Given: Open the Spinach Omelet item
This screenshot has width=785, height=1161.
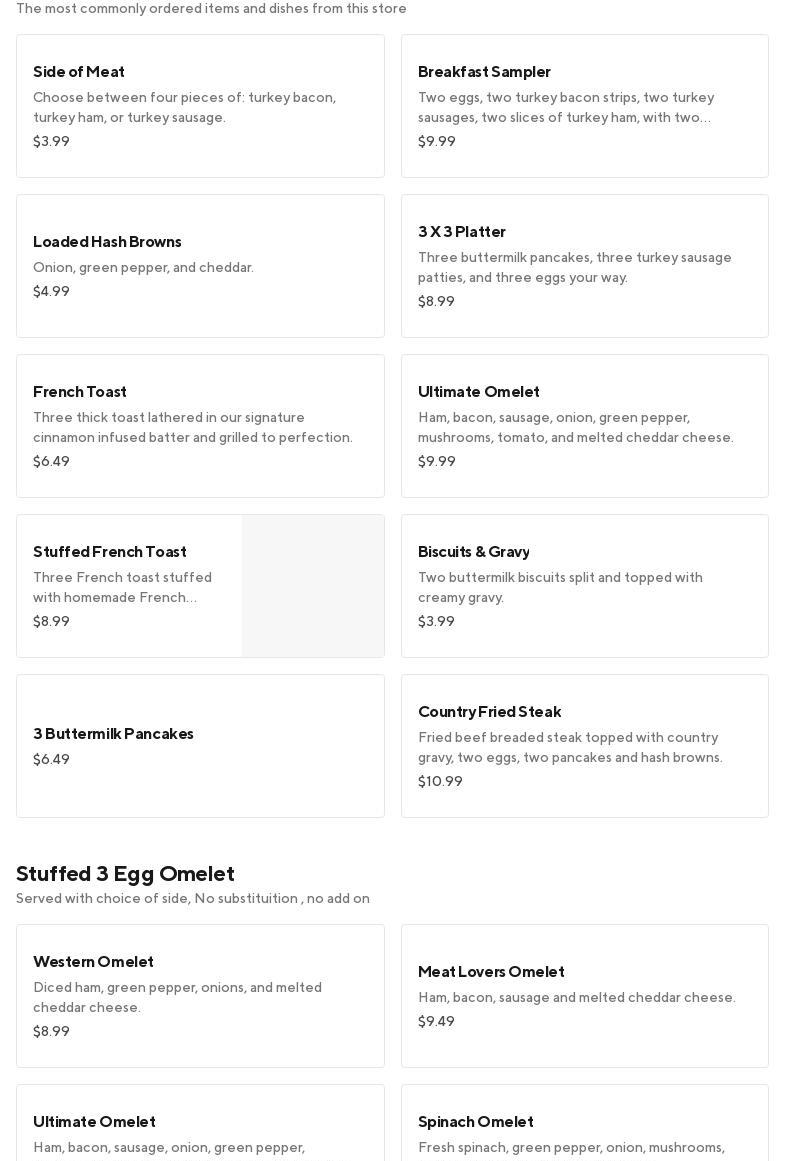Looking at the screenshot, I should [584, 1125].
